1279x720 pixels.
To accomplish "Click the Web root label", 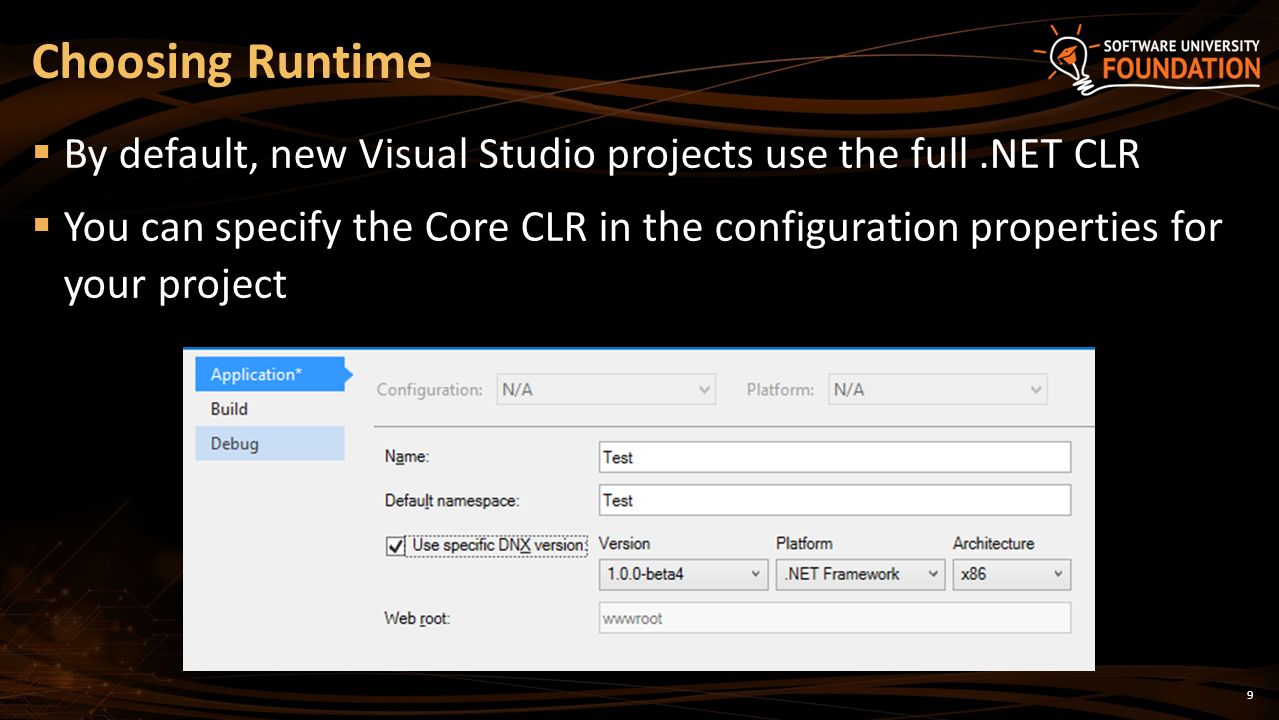I will [417, 618].
